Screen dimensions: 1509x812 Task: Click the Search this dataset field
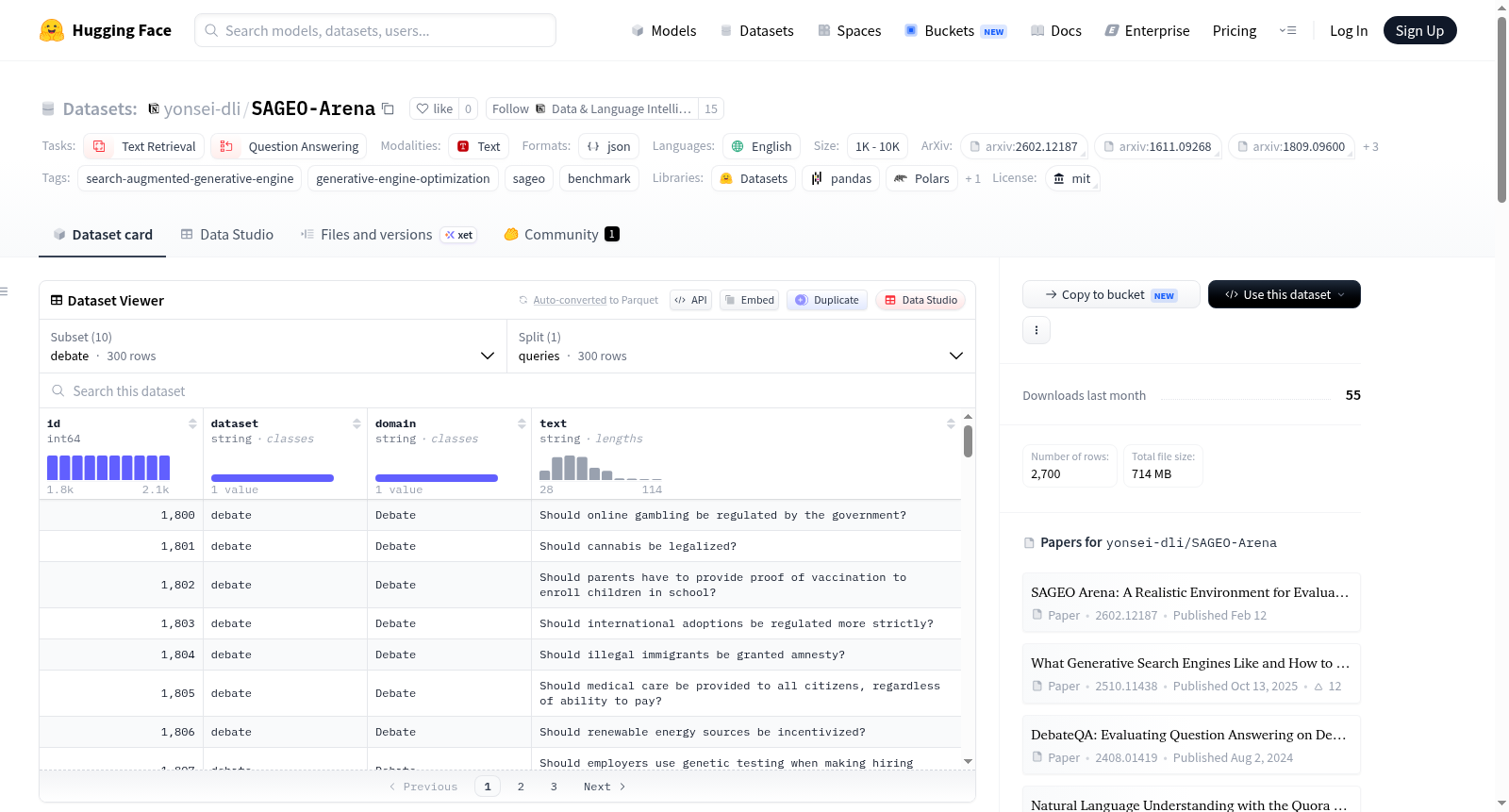507,390
